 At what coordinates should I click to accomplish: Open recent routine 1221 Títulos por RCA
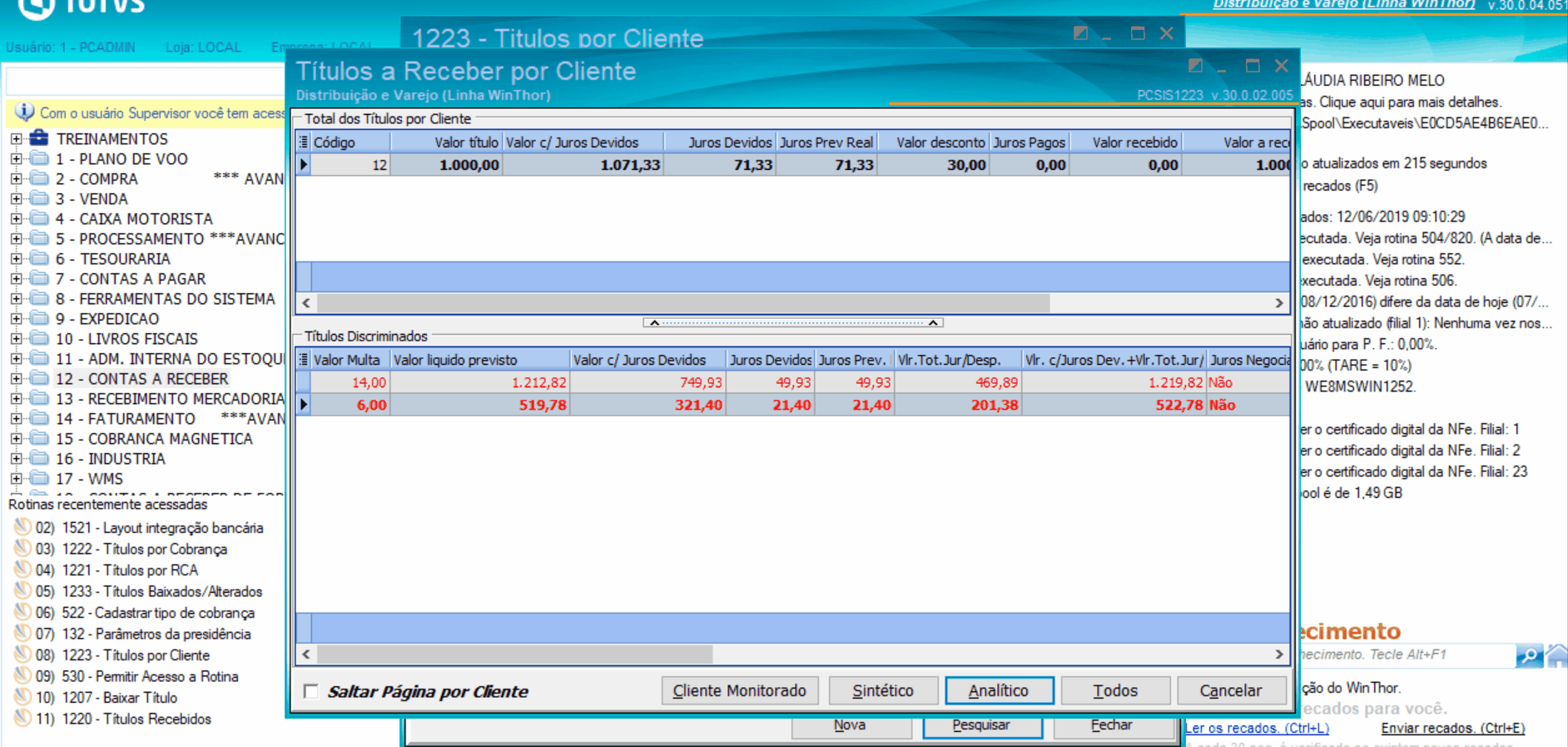point(130,570)
